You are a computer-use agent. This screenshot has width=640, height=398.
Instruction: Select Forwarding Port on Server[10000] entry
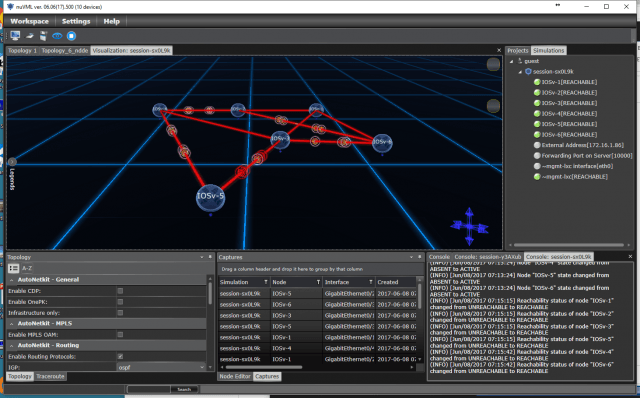(587, 156)
